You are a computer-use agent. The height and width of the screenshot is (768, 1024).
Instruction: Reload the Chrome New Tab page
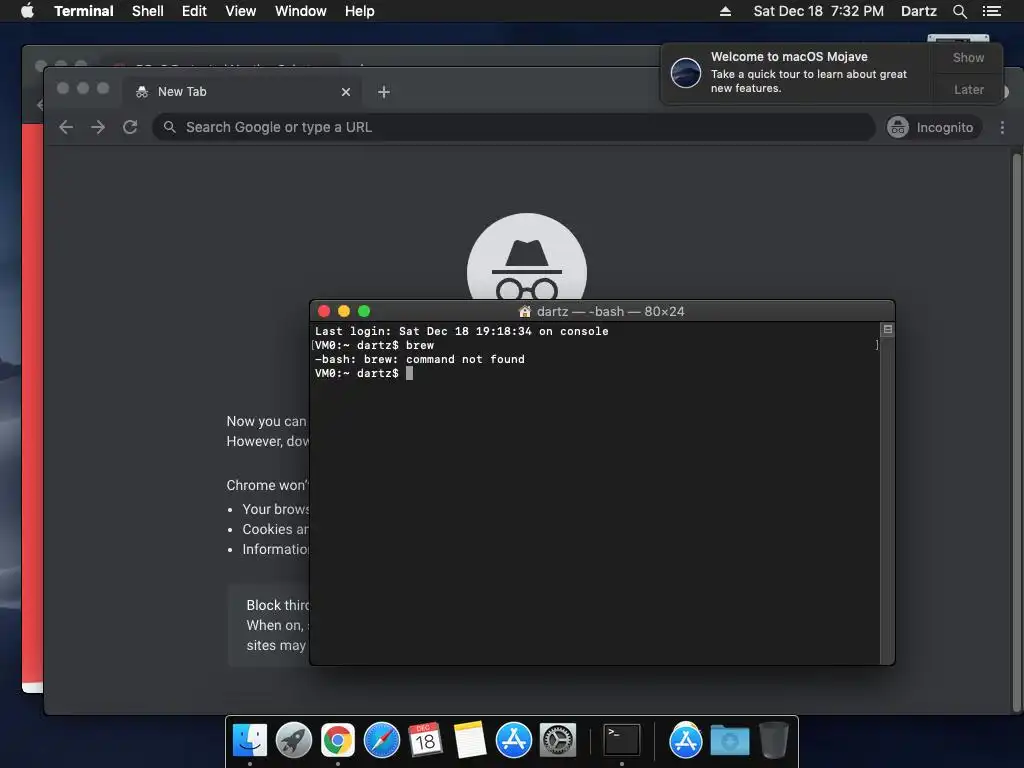(x=130, y=127)
